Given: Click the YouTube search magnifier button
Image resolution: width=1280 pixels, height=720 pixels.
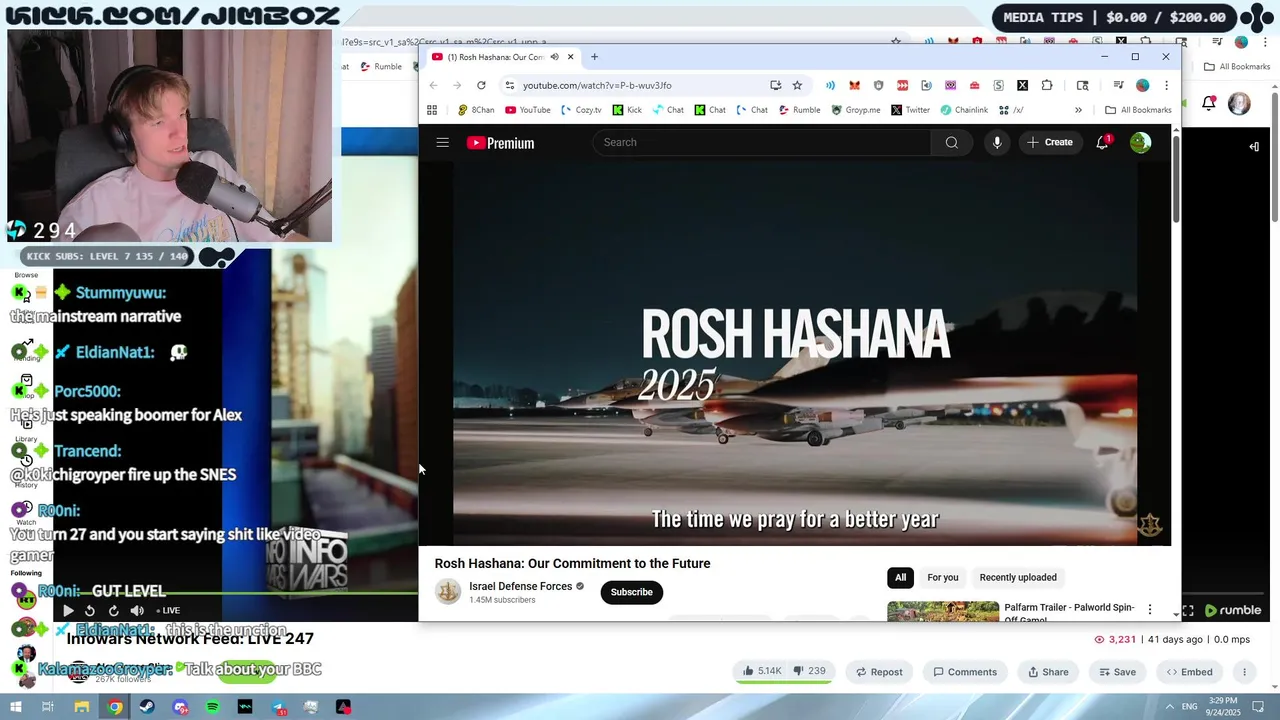Looking at the screenshot, I should point(952,142).
